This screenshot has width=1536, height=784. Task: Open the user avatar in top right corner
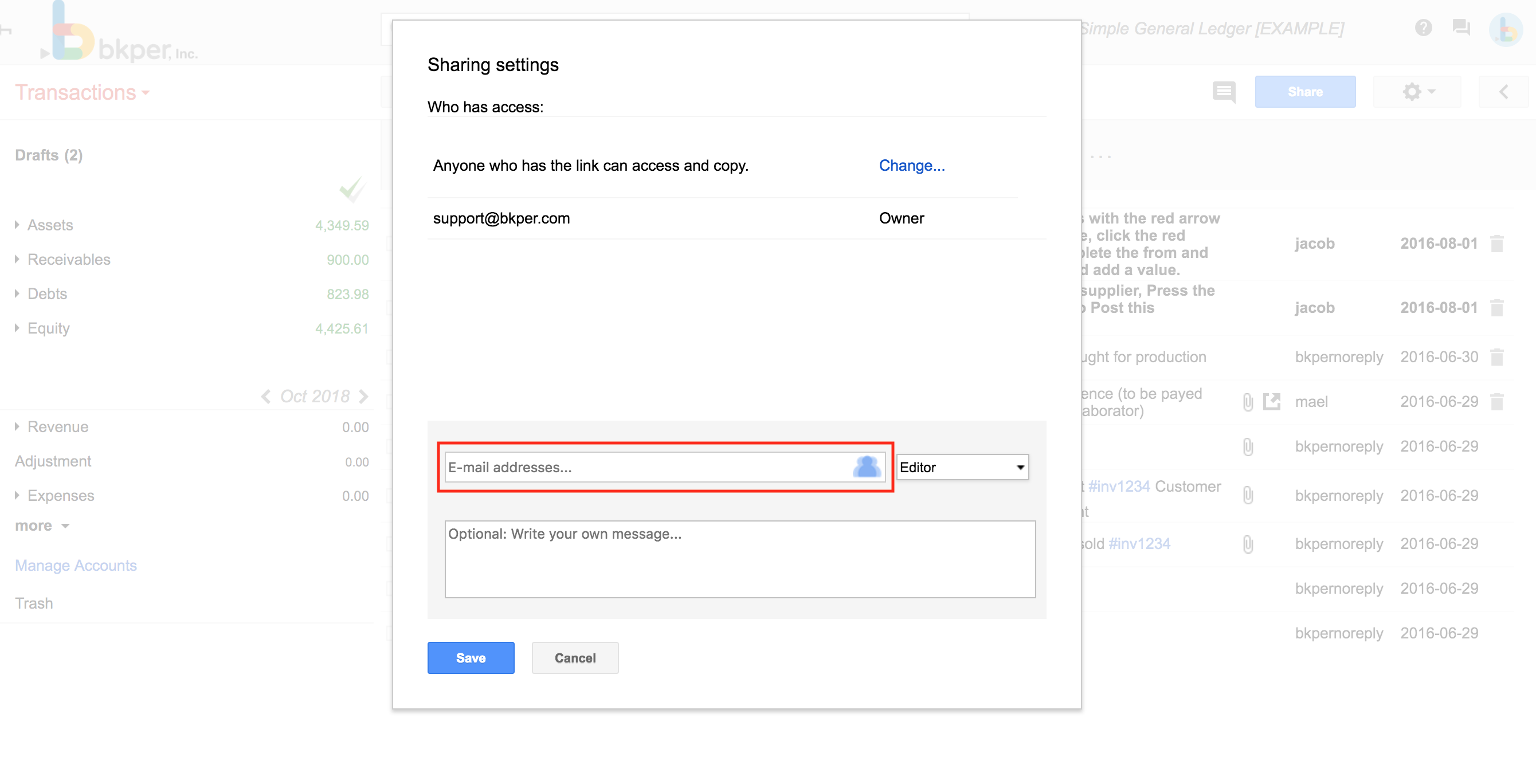(x=1506, y=31)
